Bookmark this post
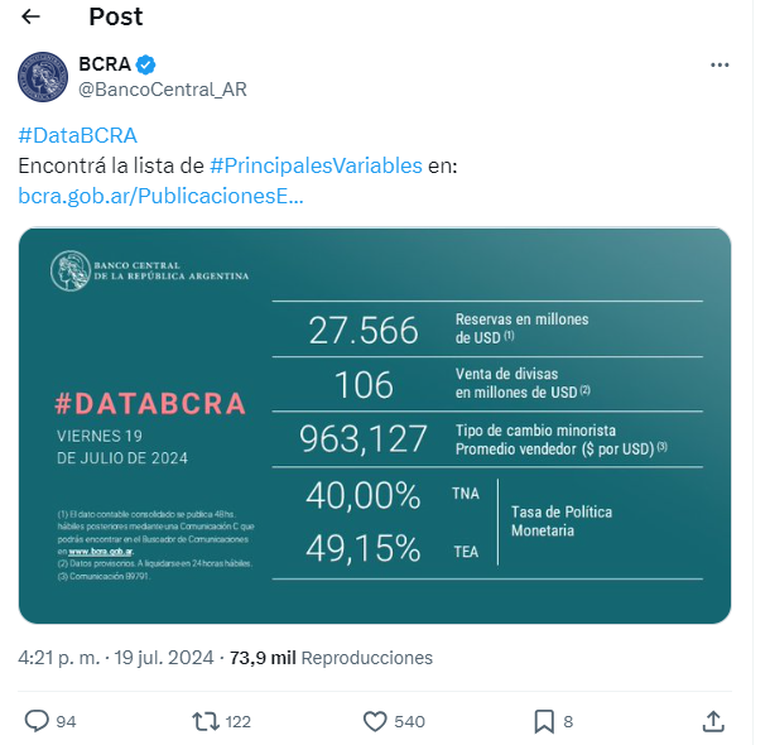Viewport: 770px width, 745px height. click(x=544, y=720)
